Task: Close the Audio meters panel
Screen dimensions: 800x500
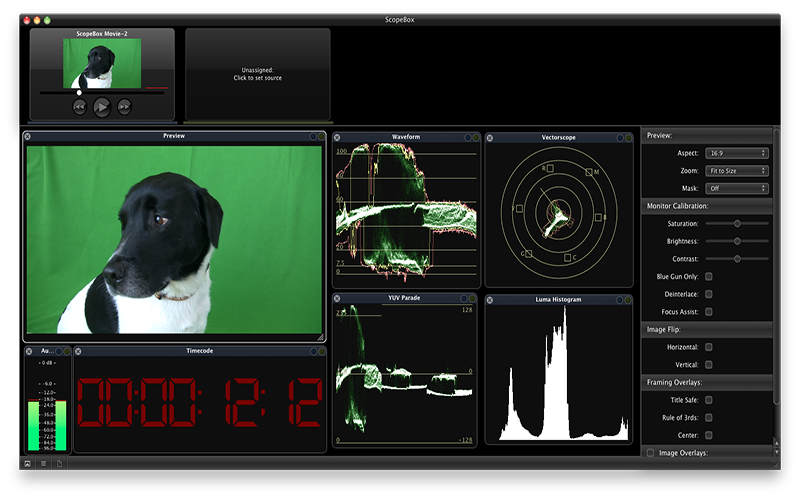Action: coord(29,351)
